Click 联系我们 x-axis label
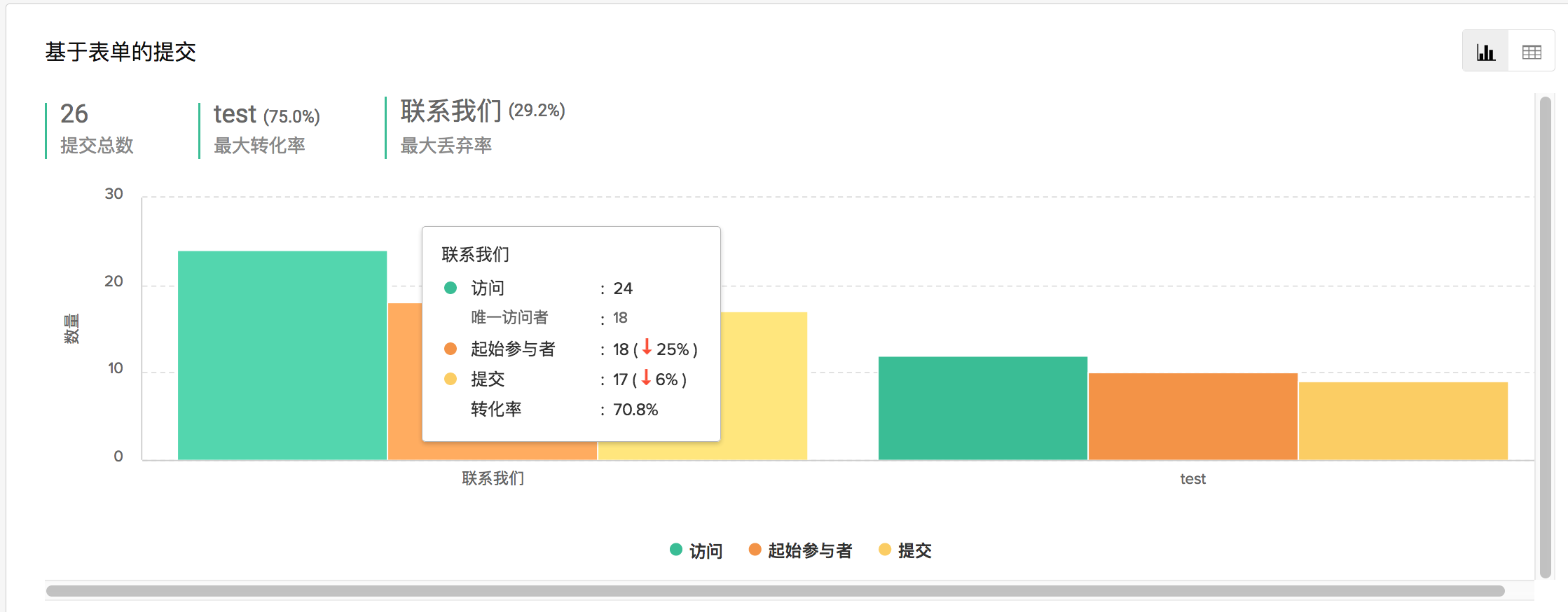This screenshot has width=1568, height=612. click(493, 479)
